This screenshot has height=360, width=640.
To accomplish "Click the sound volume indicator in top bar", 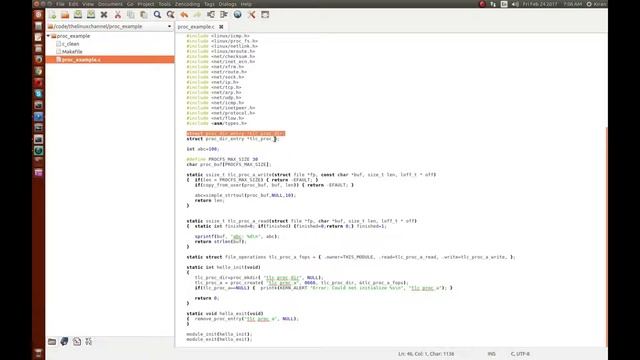I will click(x=515, y=4).
